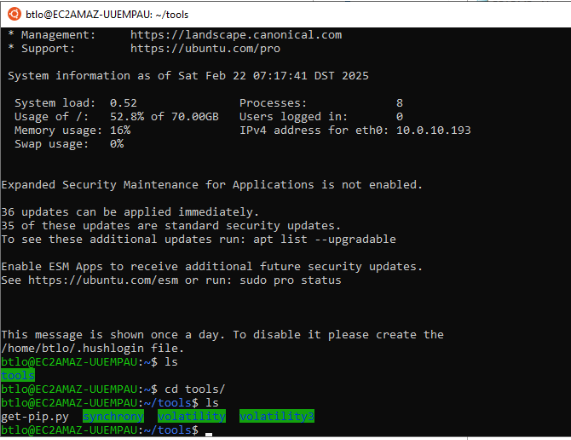The width and height of the screenshot is (571, 440).
Task: Select the volatility3 directory entry
Action: click(277, 416)
